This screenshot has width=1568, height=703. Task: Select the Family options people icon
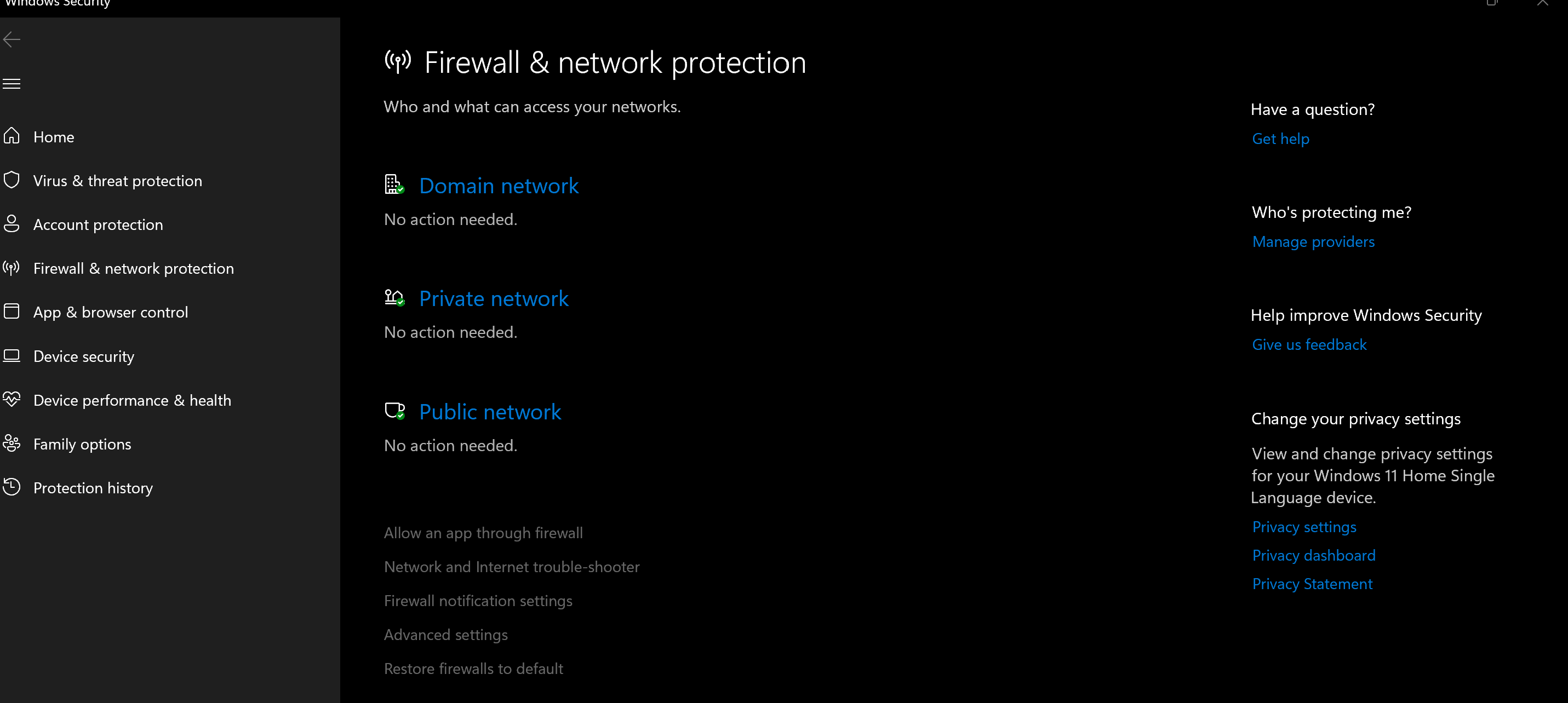click(12, 443)
